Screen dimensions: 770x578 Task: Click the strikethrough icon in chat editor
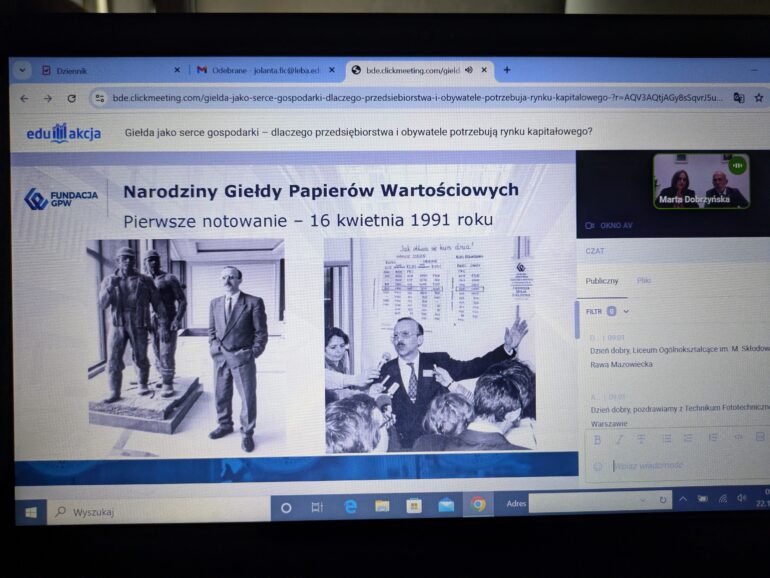pyautogui.click(x=641, y=439)
